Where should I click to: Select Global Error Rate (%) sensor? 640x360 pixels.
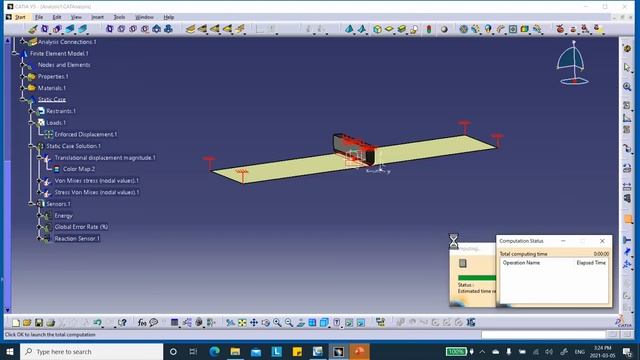point(81,227)
